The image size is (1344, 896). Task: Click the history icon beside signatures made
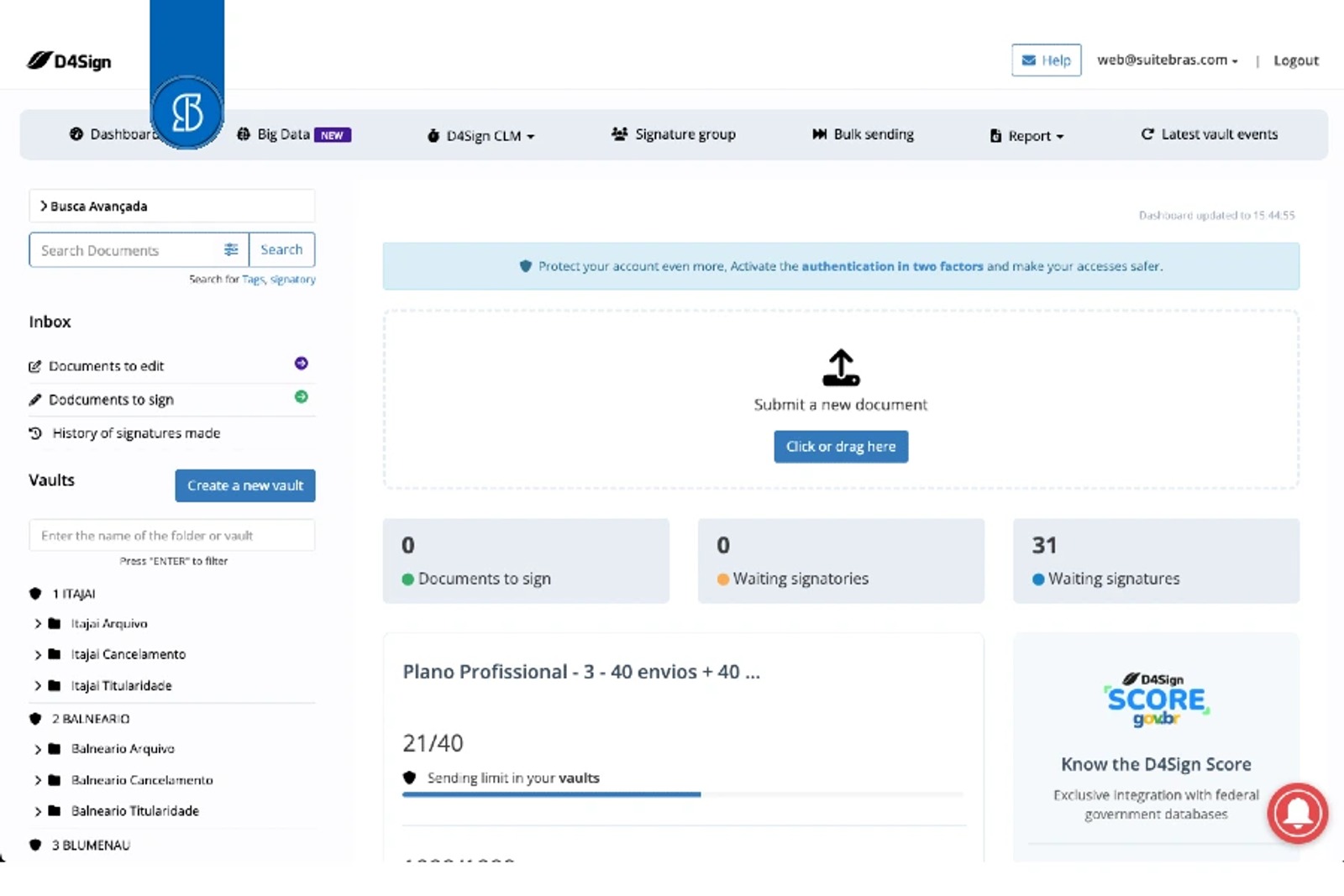pos(35,433)
